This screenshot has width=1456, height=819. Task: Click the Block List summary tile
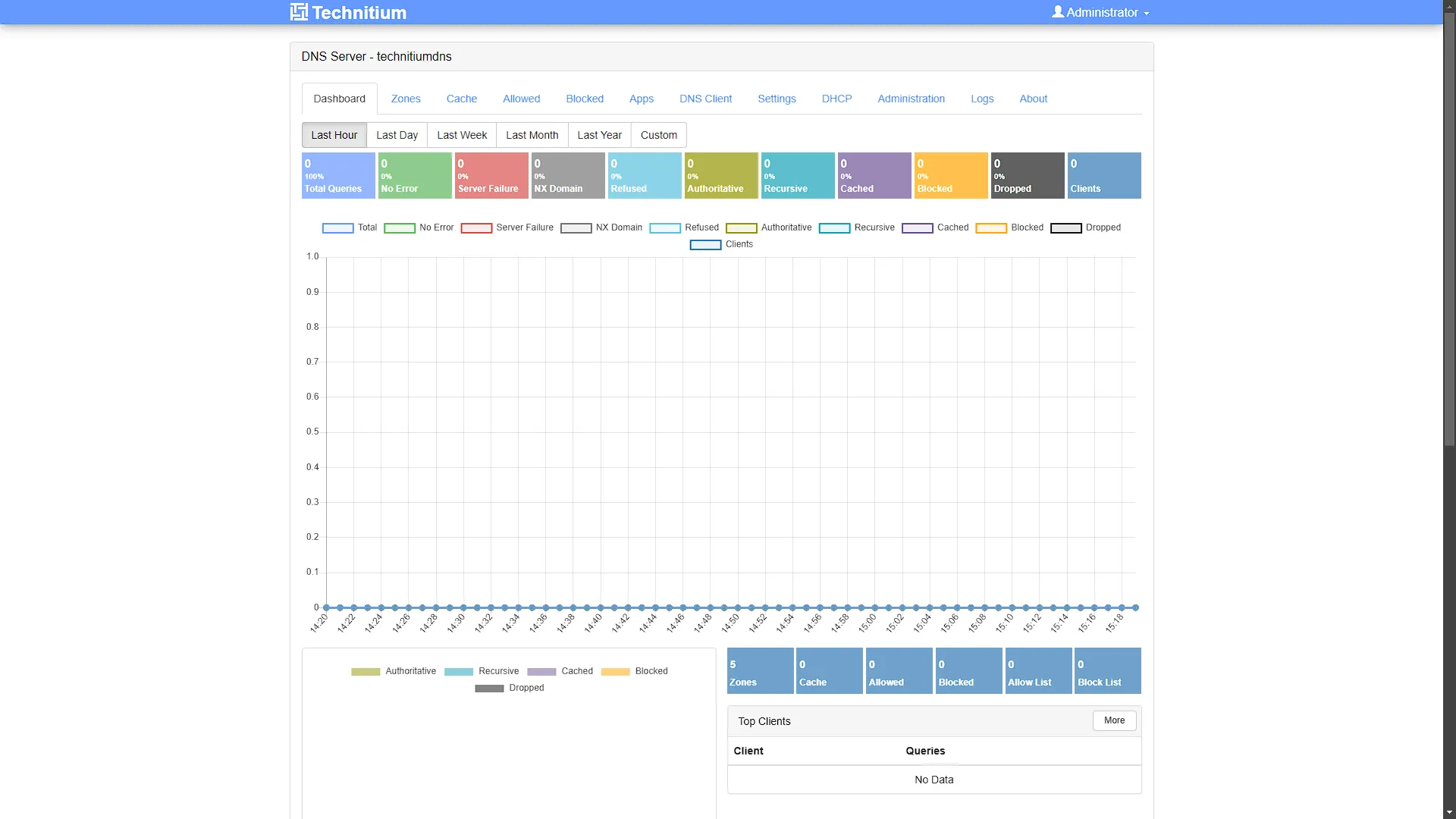point(1108,670)
